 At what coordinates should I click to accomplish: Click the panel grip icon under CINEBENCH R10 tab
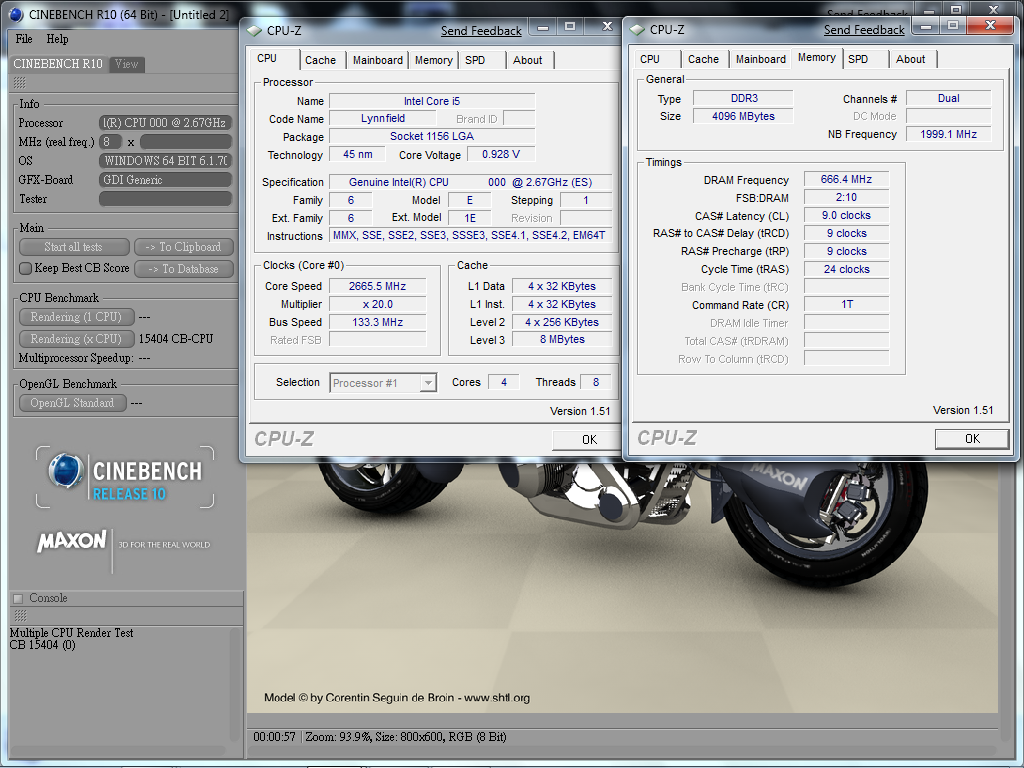point(20,82)
